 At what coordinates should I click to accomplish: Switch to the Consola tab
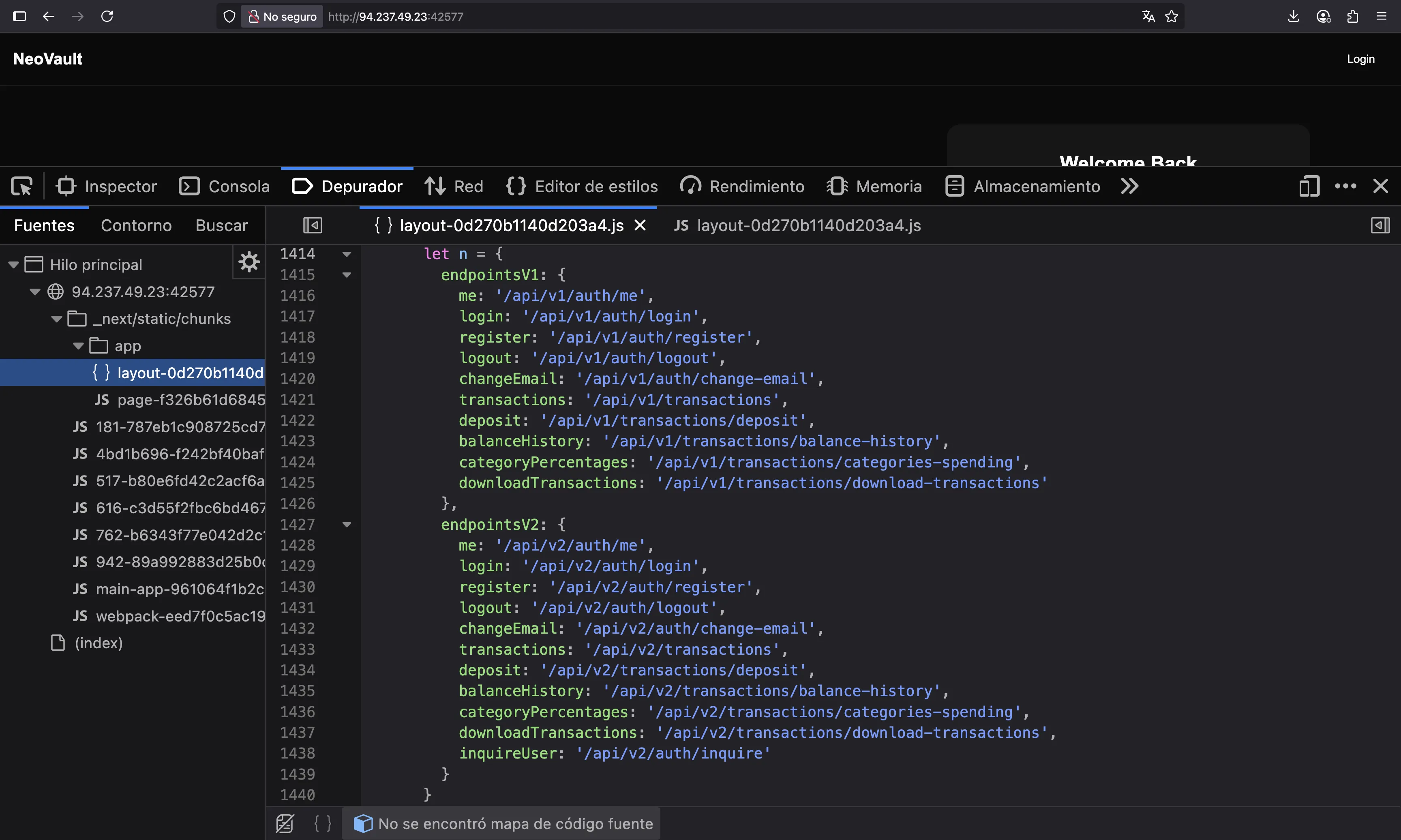pos(225,186)
